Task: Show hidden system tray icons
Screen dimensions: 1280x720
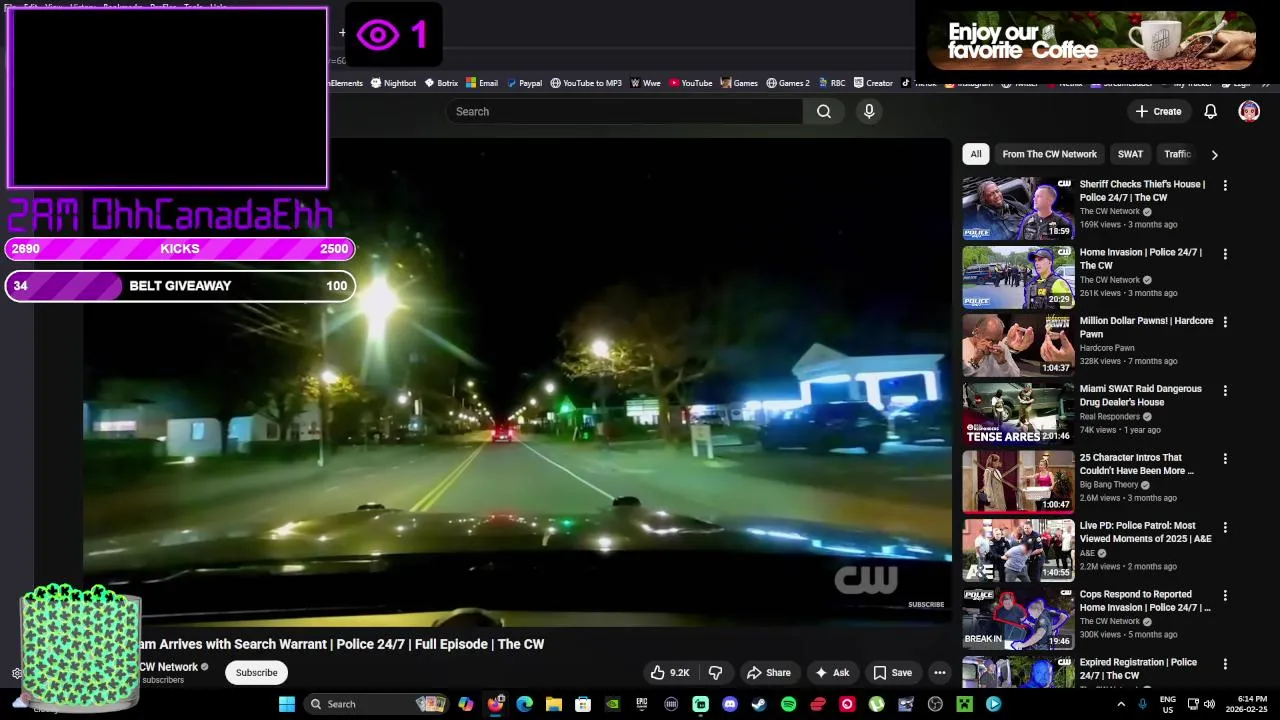Action: pos(1120,704)
